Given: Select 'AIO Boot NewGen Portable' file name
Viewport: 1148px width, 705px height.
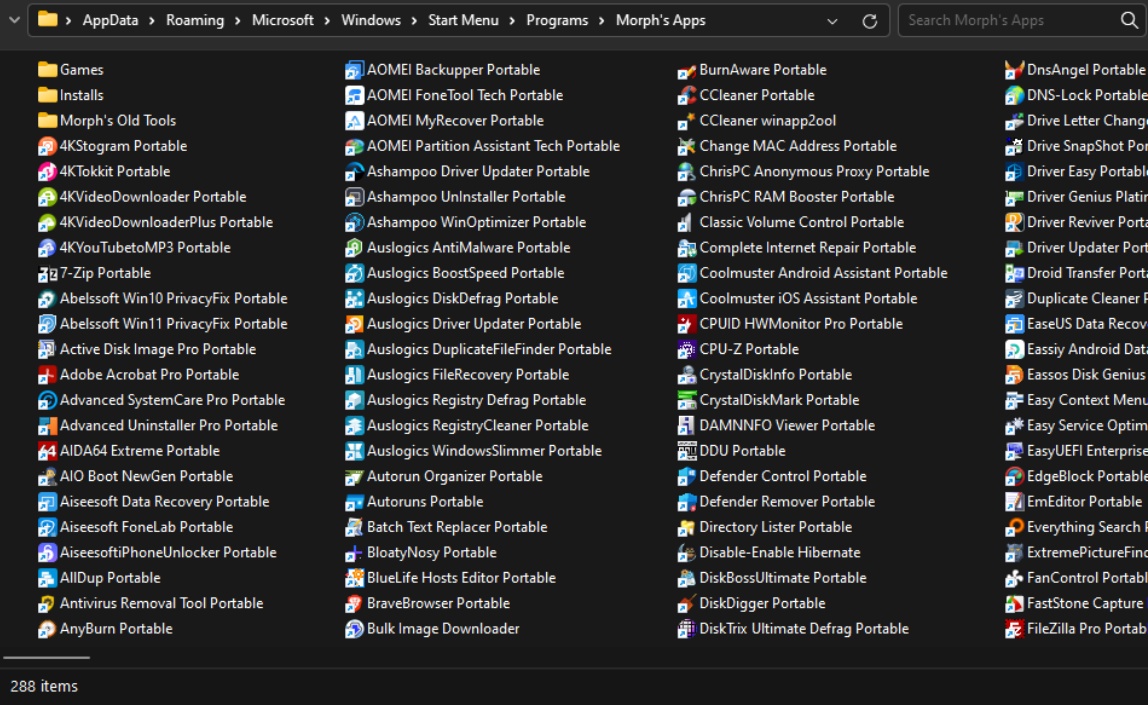Looking at the screenshot, I should pyautogui.click(x=146, y=477).
